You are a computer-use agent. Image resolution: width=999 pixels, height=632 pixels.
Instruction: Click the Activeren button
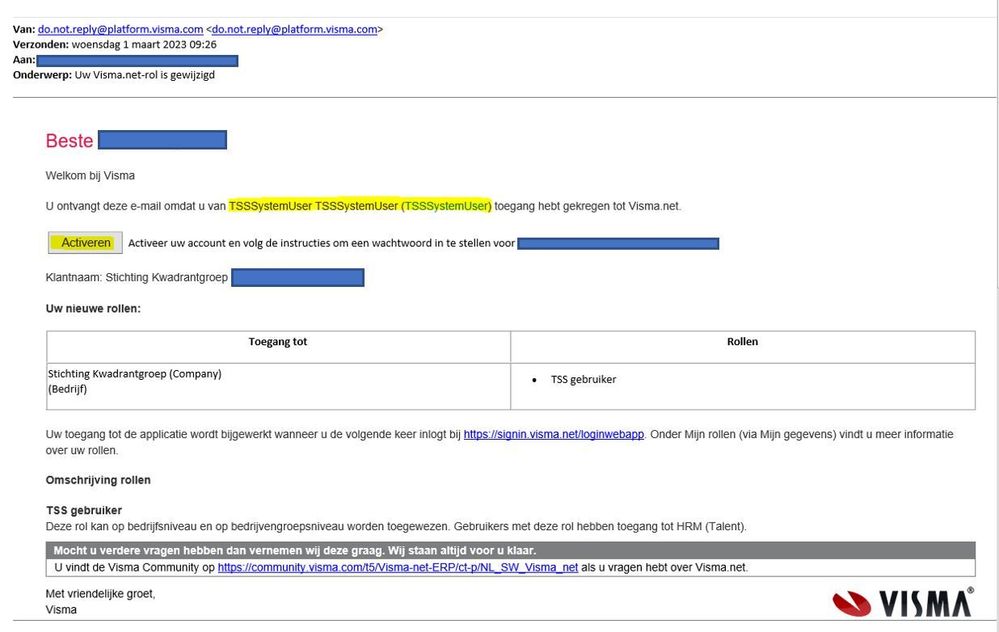[x=85, y=243]
